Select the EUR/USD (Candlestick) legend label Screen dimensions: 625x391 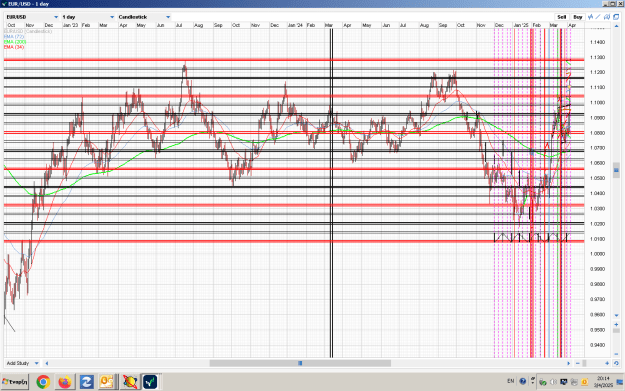pyautogui.click(x=28, y=31)
